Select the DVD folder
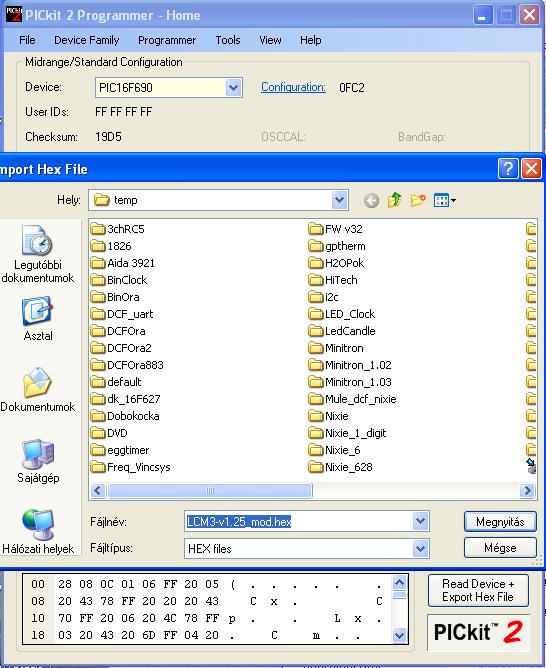Viewport: 546px width, 668px height. (109, 433)
